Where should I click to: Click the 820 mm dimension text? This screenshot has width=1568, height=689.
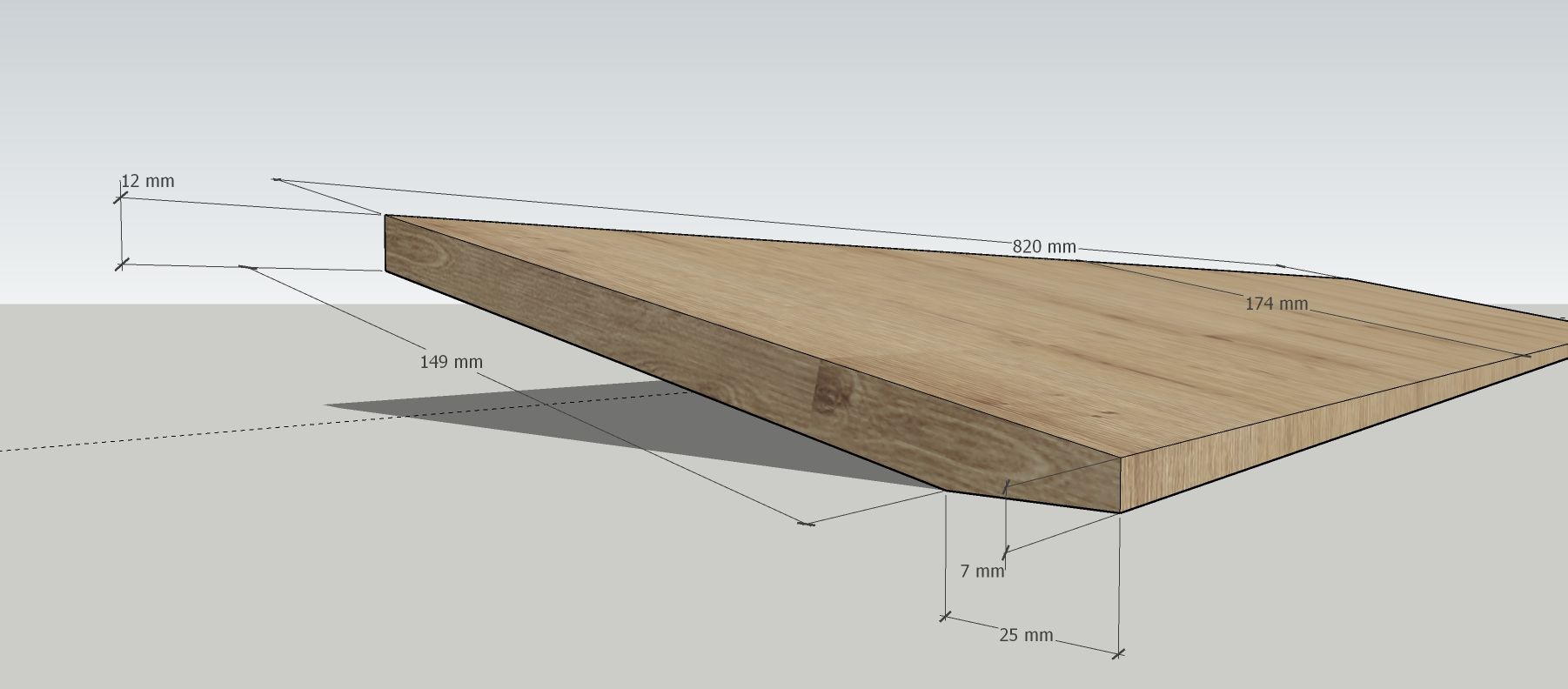pos(1044,246)
